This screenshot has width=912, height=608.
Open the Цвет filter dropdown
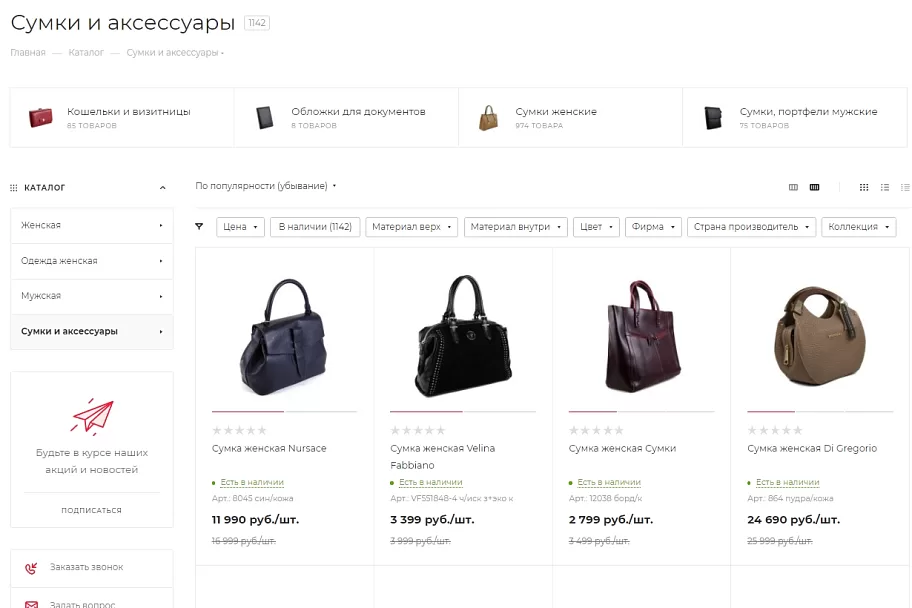[596, 227]
